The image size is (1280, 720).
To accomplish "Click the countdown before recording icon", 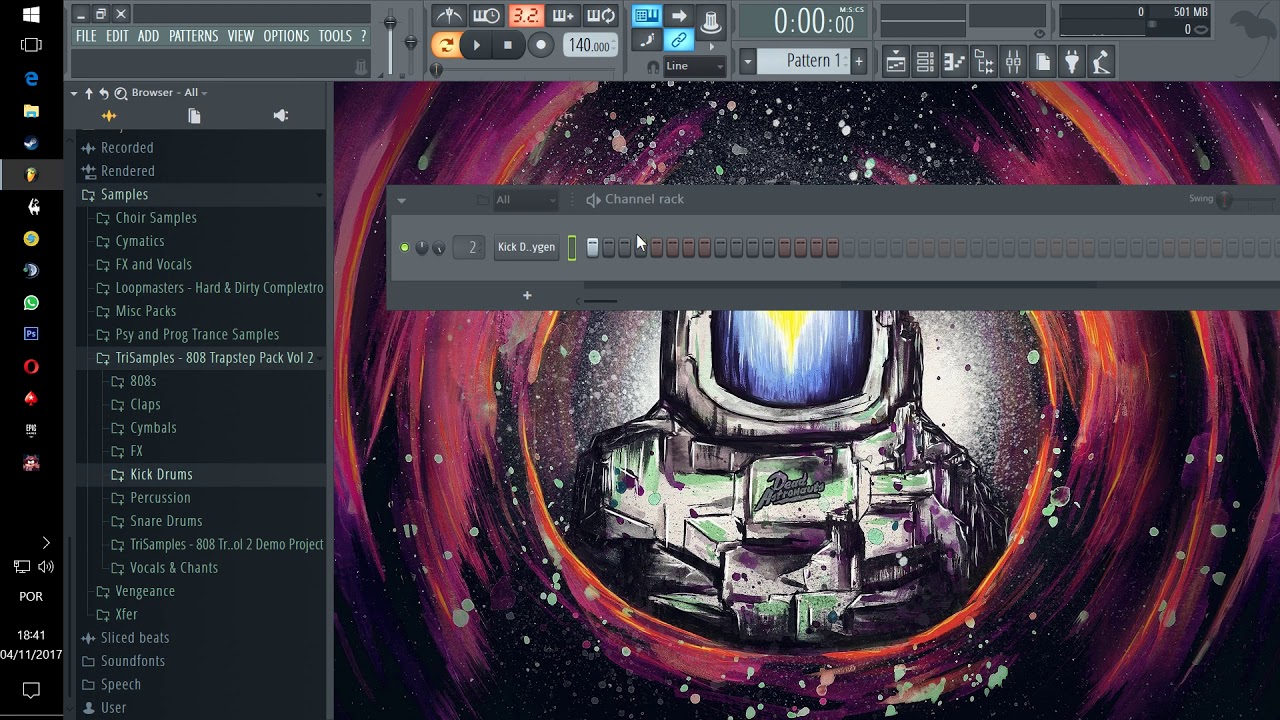I will click(x=525, y=15).
